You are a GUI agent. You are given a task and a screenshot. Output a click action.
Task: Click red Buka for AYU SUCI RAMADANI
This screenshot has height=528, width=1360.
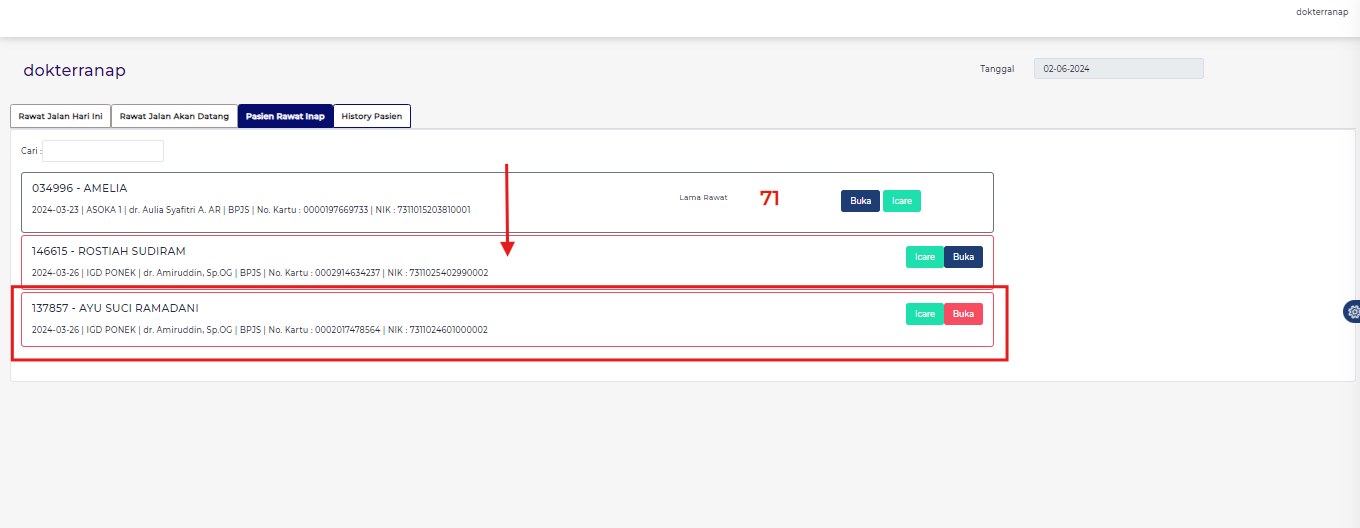coord(963,314)
